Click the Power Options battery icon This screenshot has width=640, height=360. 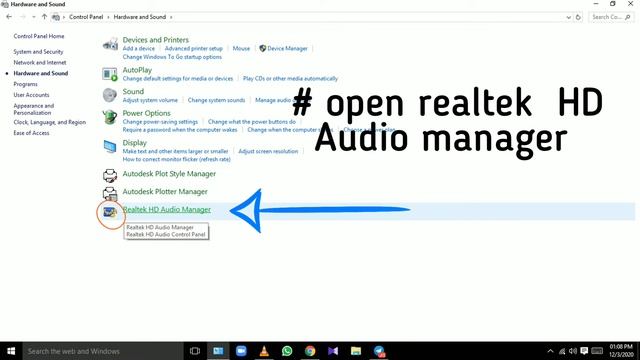coord(110,117)
